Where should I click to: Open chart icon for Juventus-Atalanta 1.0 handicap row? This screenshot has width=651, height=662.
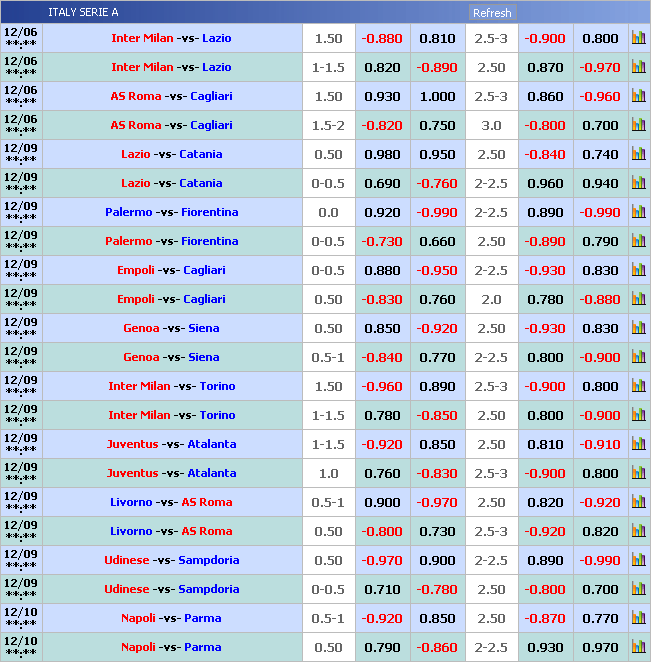click(638, 474)
